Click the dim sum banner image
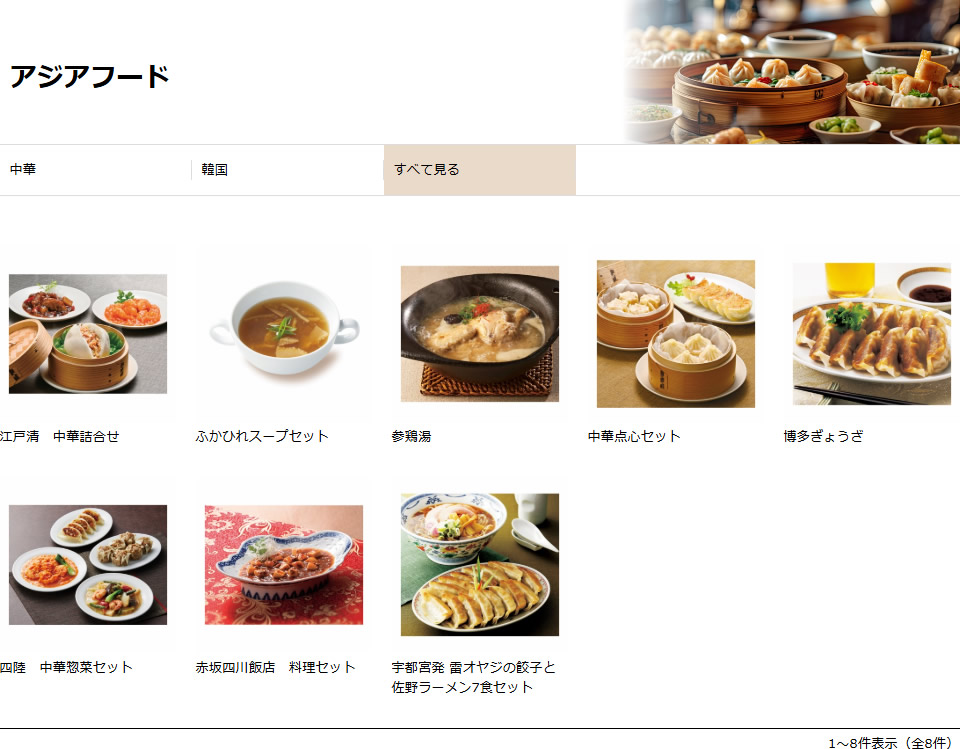960x749 pixels. [792, 72]
